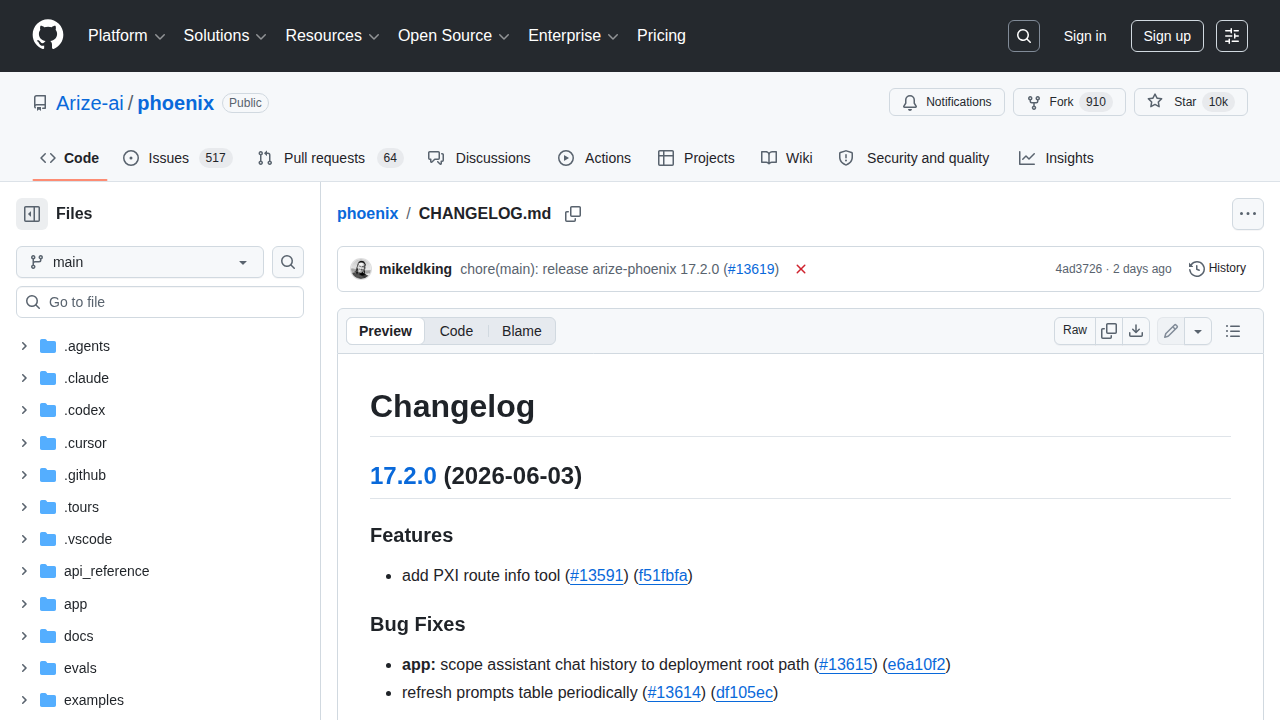This screenshot has width=1280, height=720.
Task: Expand the Enterprise menu
Action: tap(573, 36)
